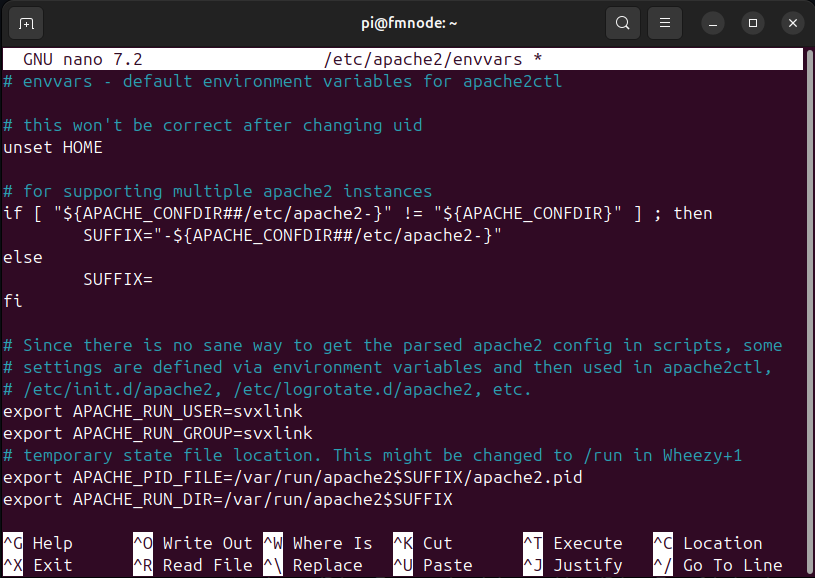Click the Location shortcut label
815x578 pixels.
coord(722,543)
